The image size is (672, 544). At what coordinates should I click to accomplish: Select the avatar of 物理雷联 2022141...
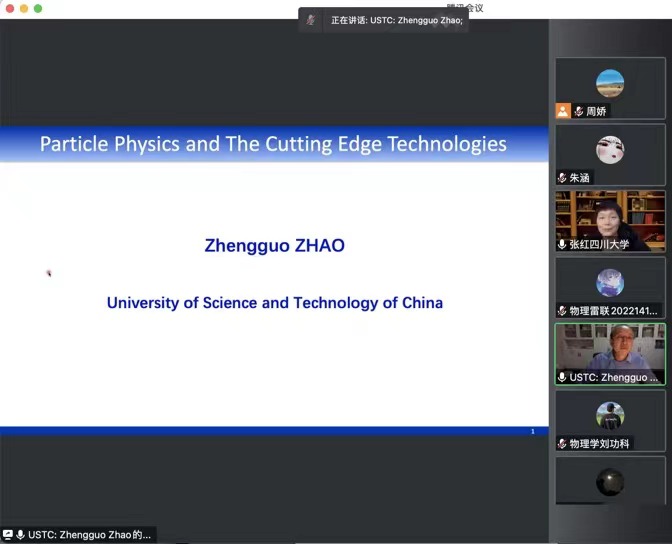tap(610, 283)
